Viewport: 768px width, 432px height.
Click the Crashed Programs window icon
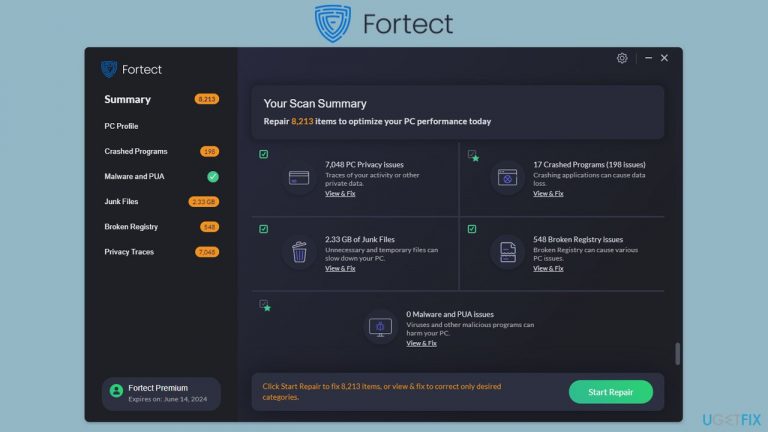click(507, 177)
